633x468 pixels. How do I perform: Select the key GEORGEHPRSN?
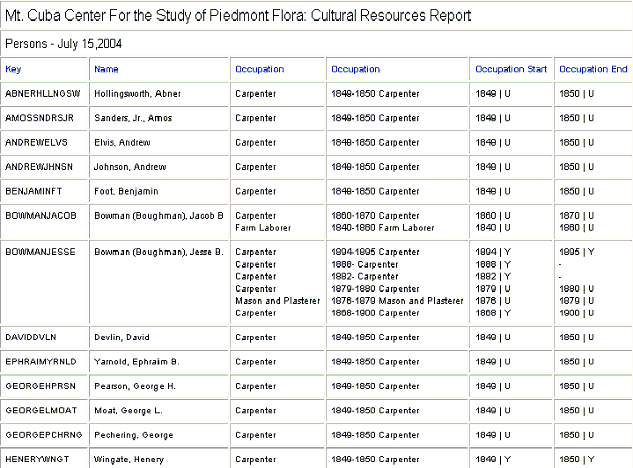[x=40, y=386]
